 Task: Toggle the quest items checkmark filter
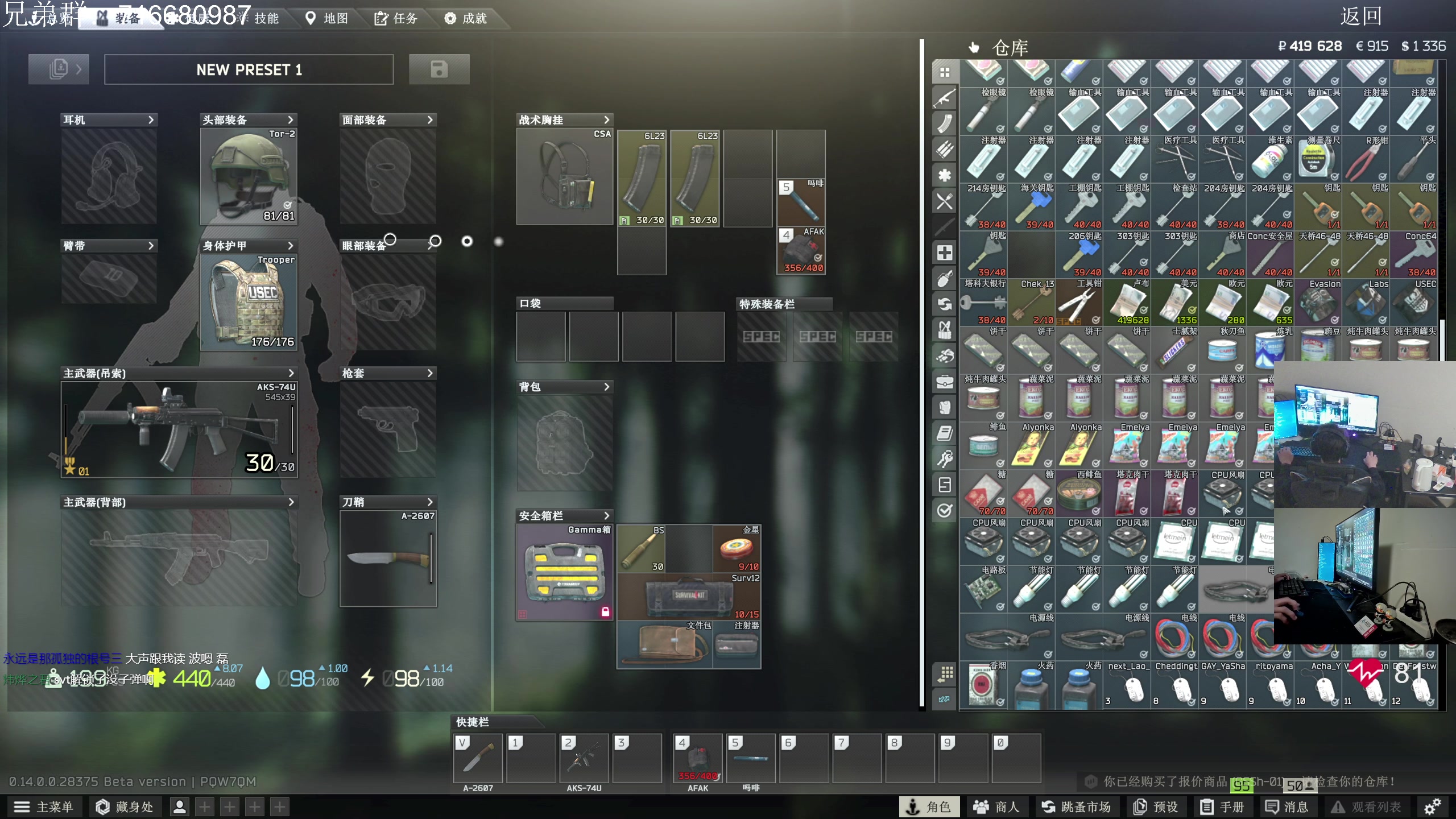945,510
